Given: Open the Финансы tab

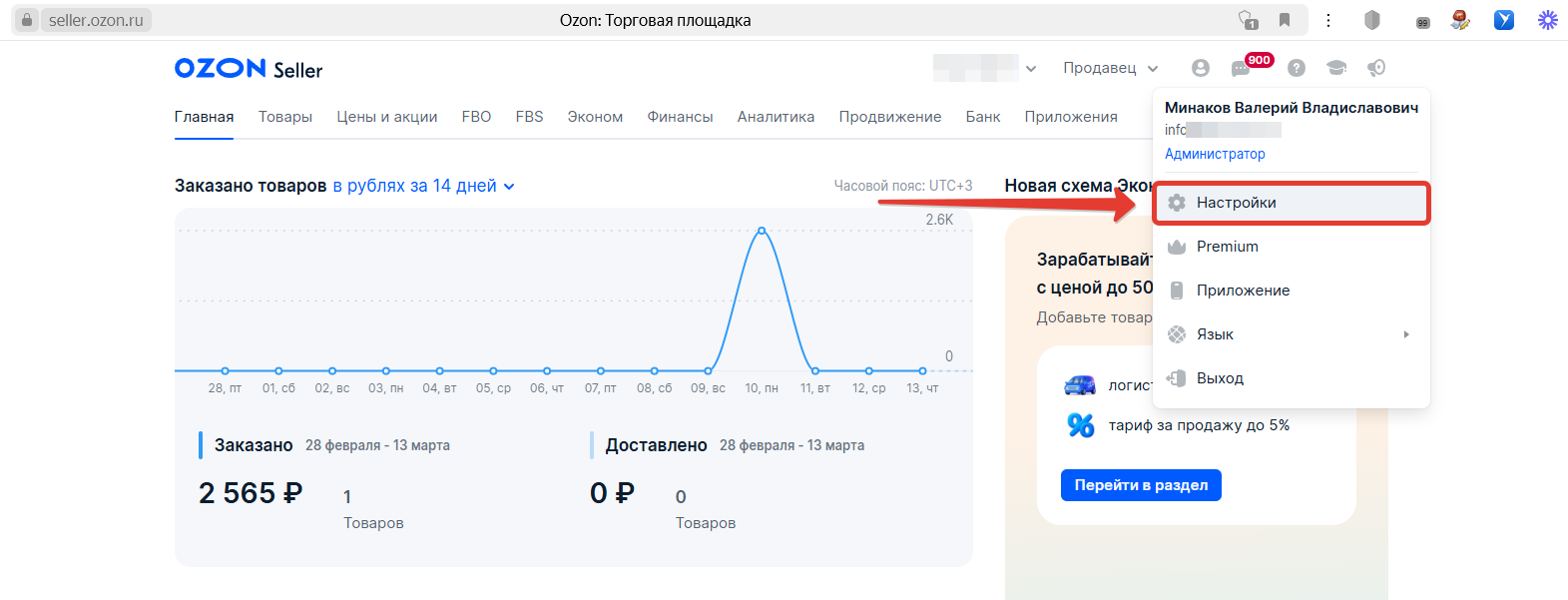Looking at the screenshot, I should 681,117.
